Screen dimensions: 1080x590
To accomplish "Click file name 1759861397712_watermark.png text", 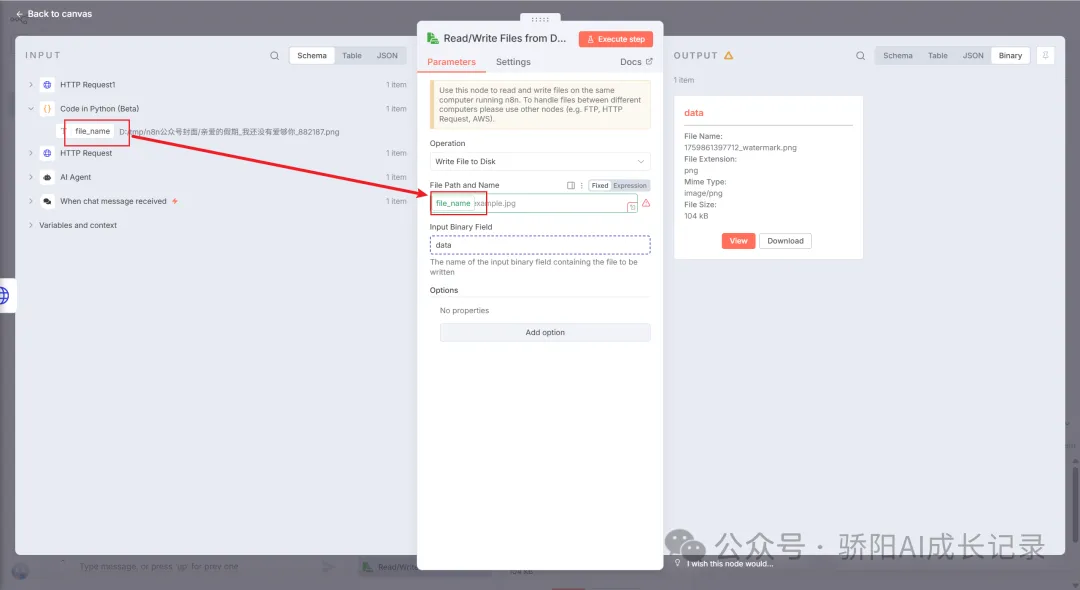I will point(740,147).
